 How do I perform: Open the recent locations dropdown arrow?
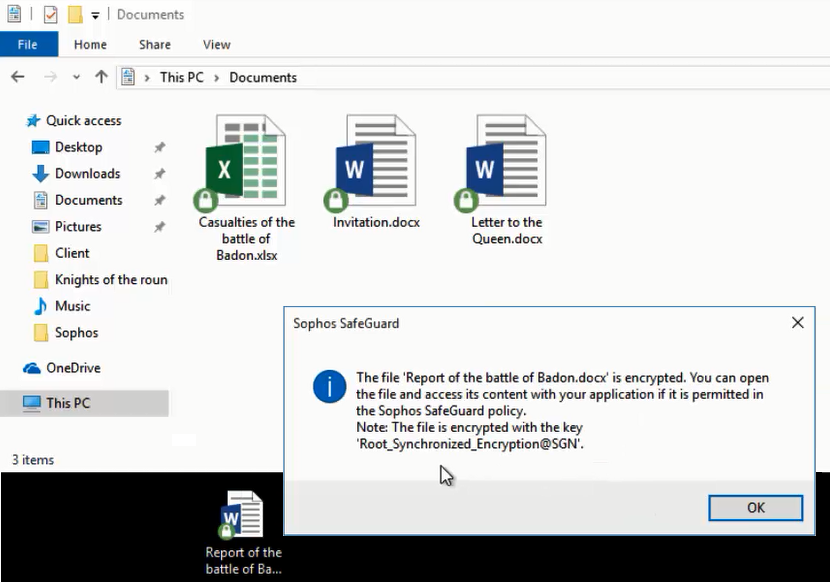[x=76, y=77]
